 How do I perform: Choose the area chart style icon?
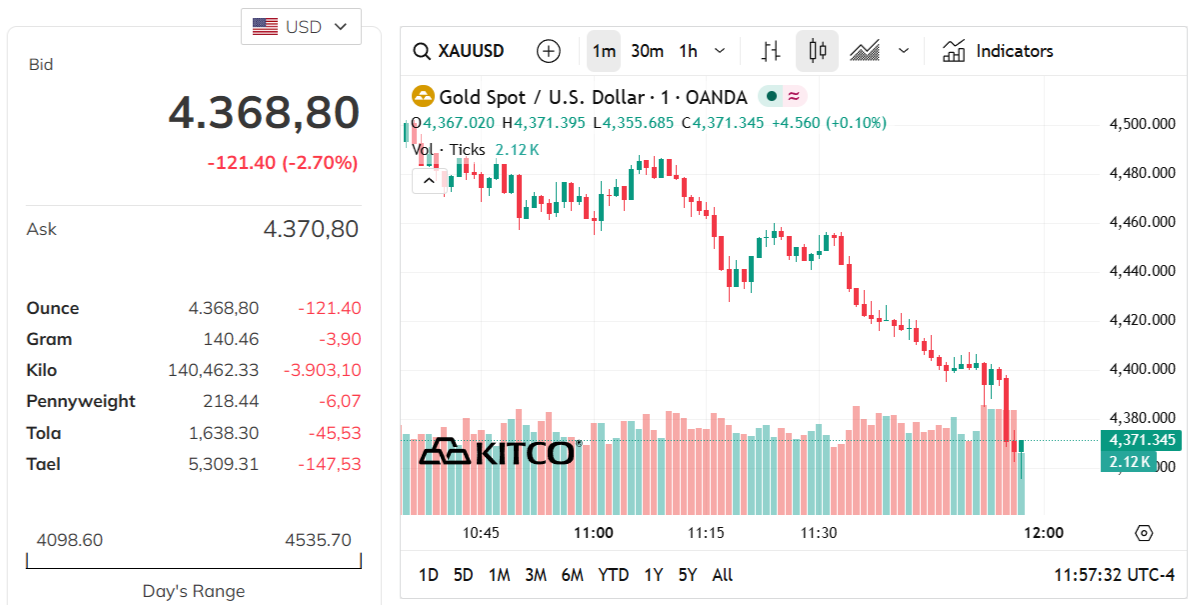[864, 50]
